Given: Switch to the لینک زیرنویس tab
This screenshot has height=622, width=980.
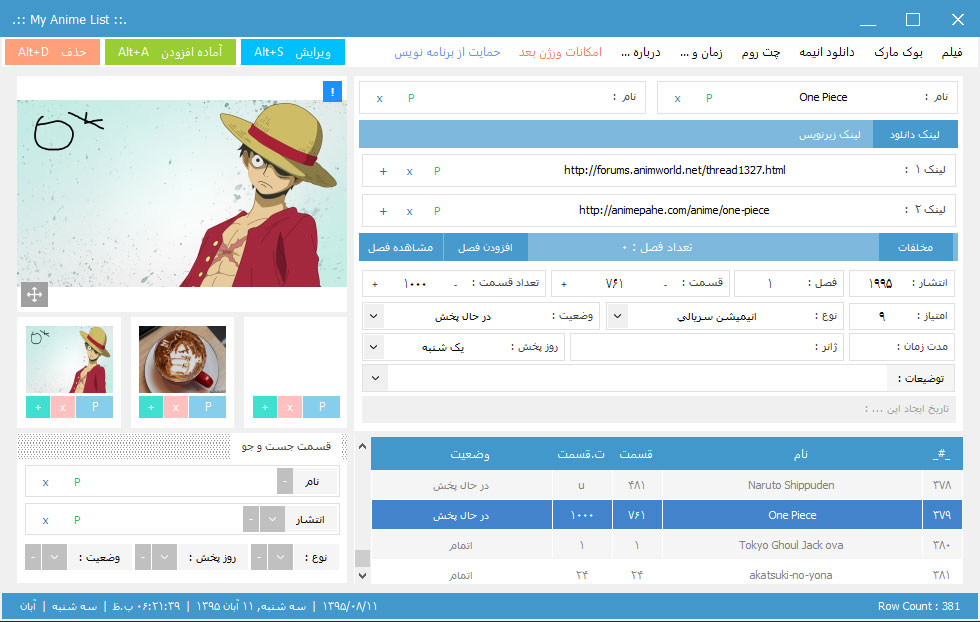Looking at the screenshot, I should pos(829,134).
